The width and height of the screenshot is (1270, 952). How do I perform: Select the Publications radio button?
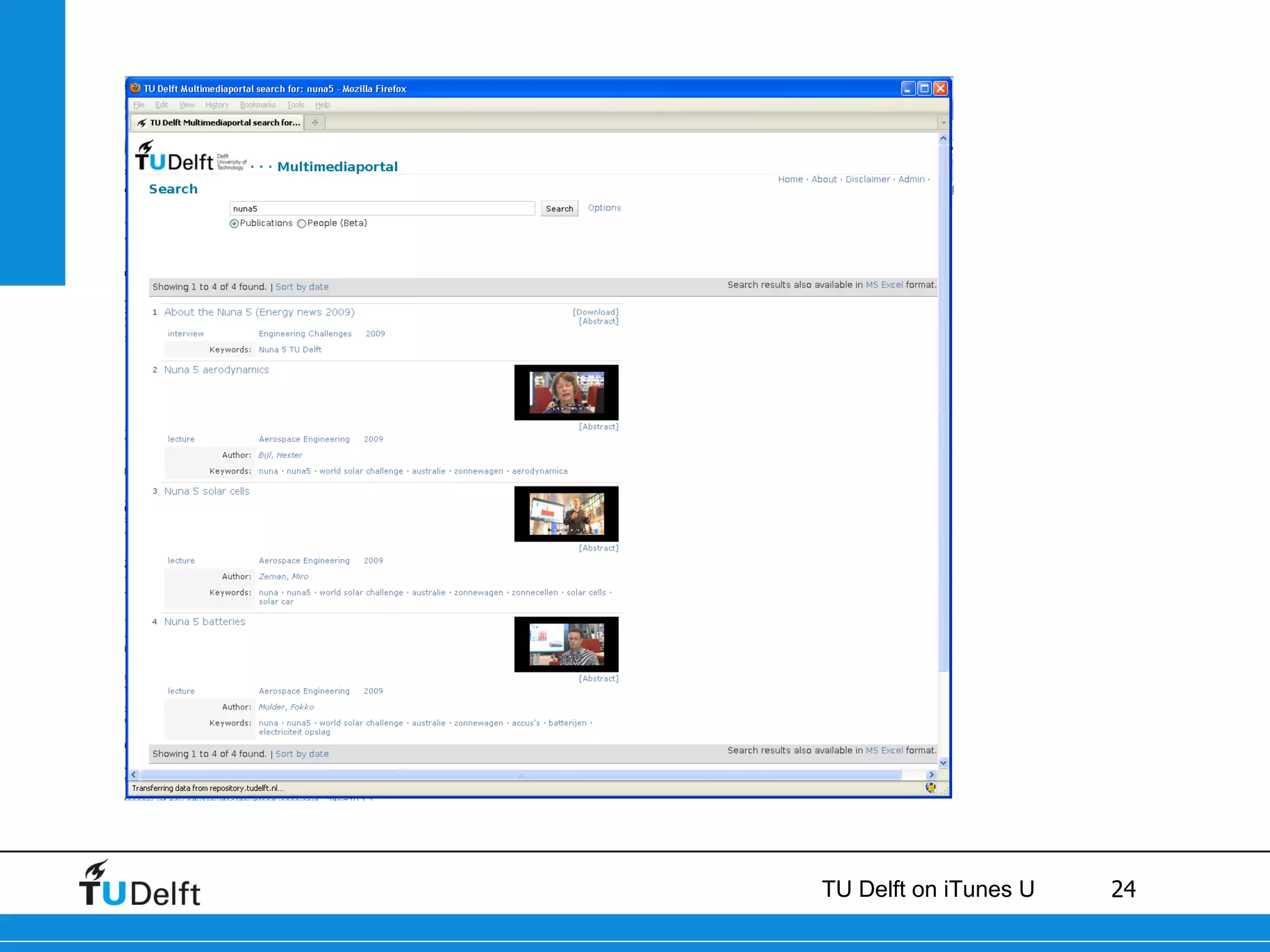[x=234, y=224]
